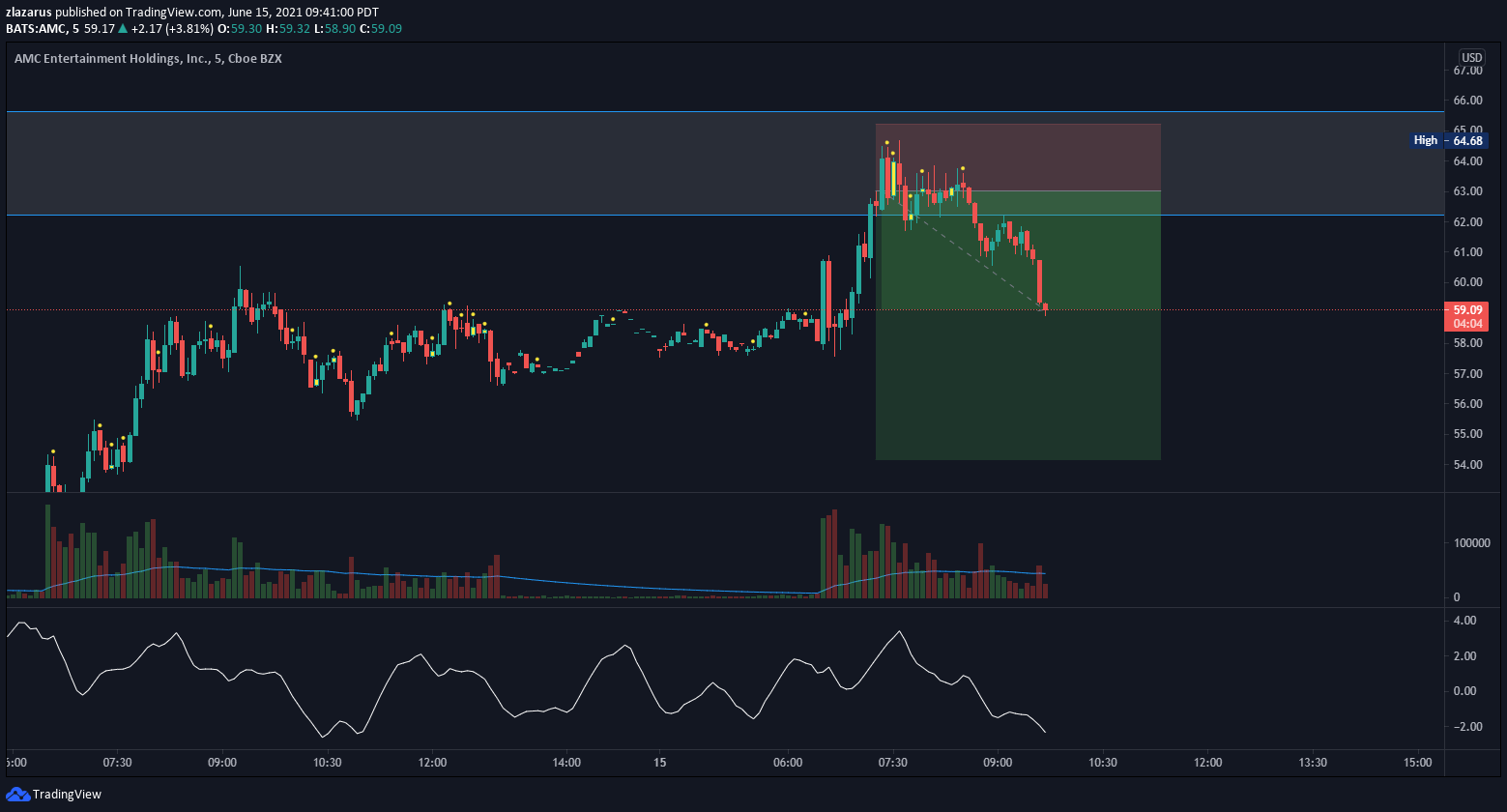Click the 14:00 time axis label
The height and width of the screenshot is (812, 1507).
tap(566, 763)
